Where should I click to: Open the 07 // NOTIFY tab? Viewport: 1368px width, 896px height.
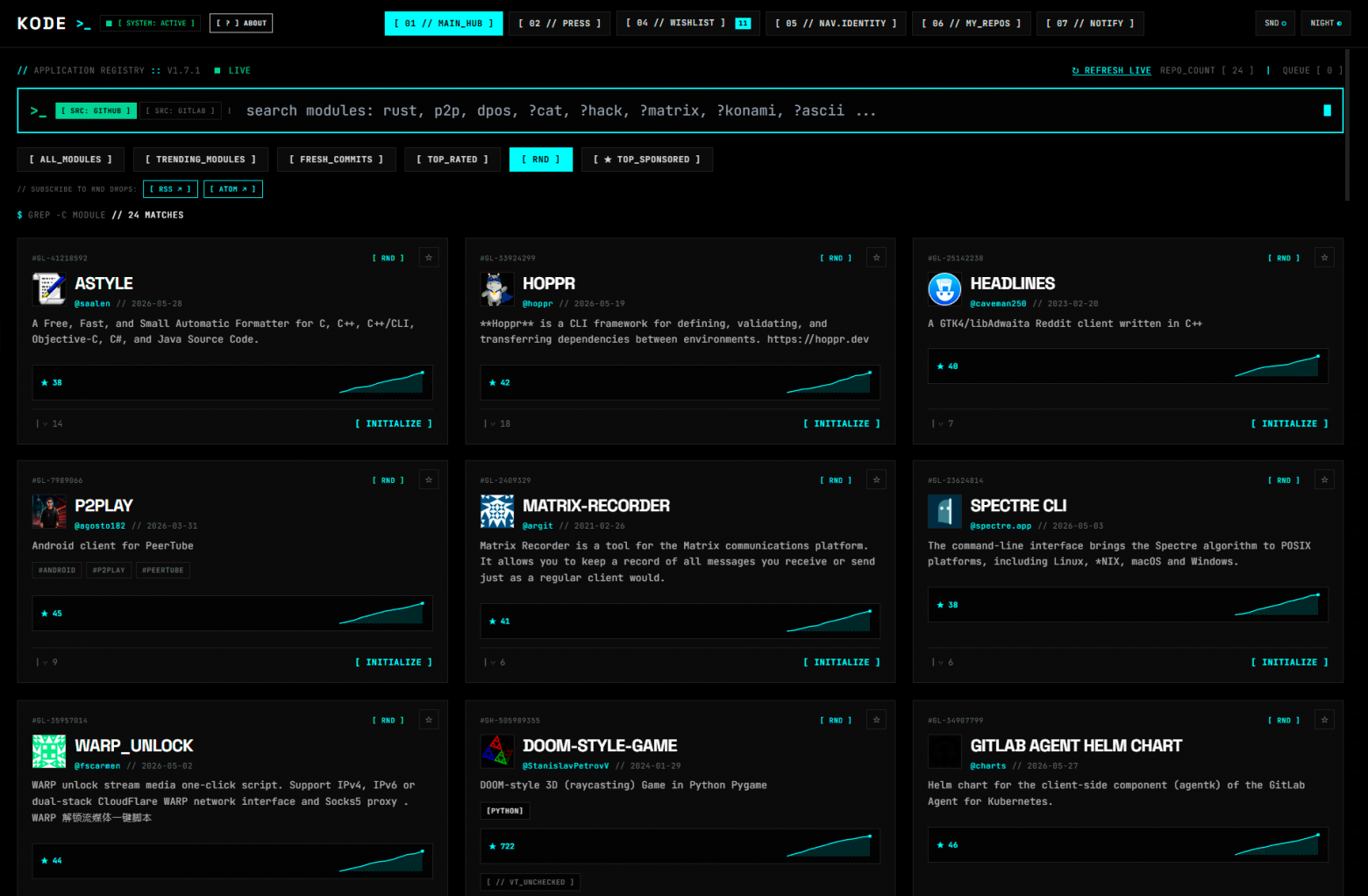[1090, 24]
